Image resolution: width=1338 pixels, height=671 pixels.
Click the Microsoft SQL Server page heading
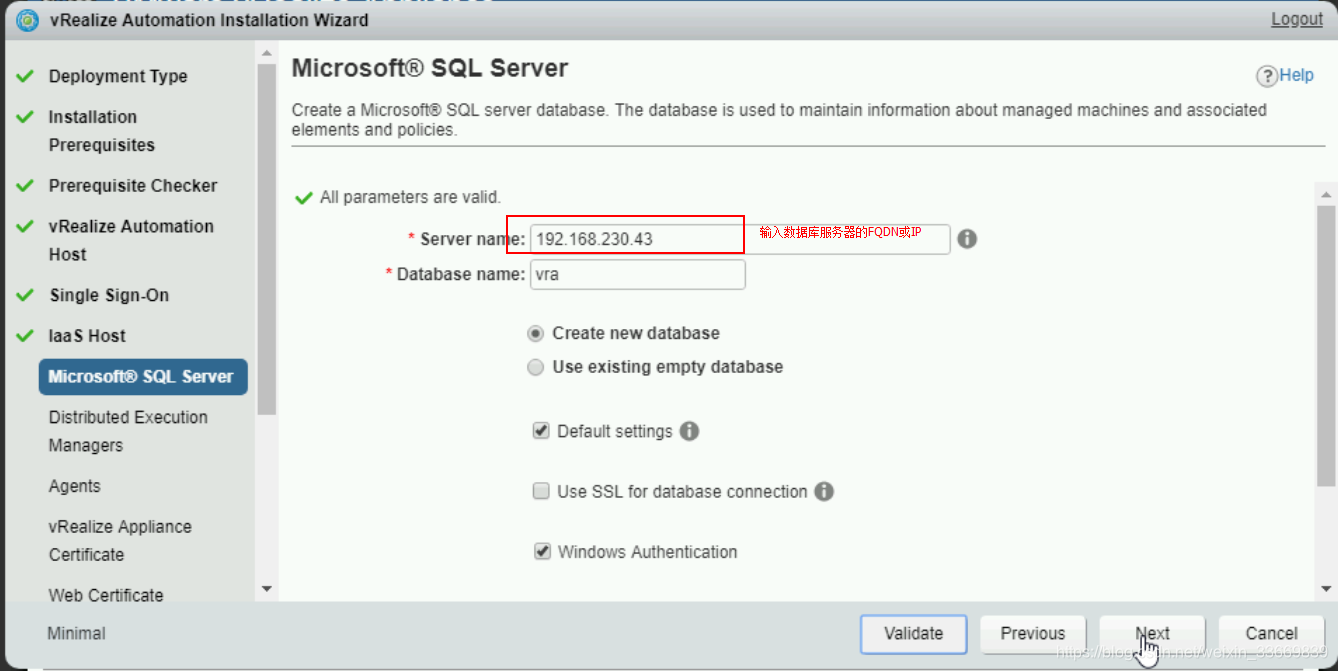[430, 68]
